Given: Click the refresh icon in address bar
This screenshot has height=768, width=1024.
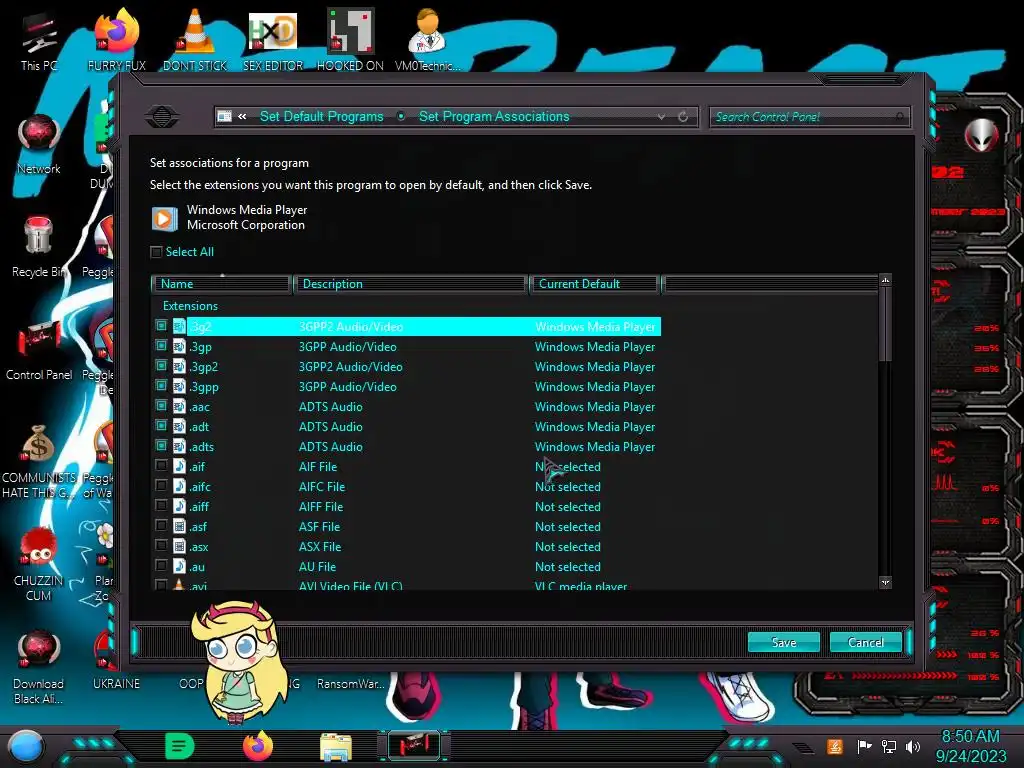Looking at the screenshot, I should (683, 117).
